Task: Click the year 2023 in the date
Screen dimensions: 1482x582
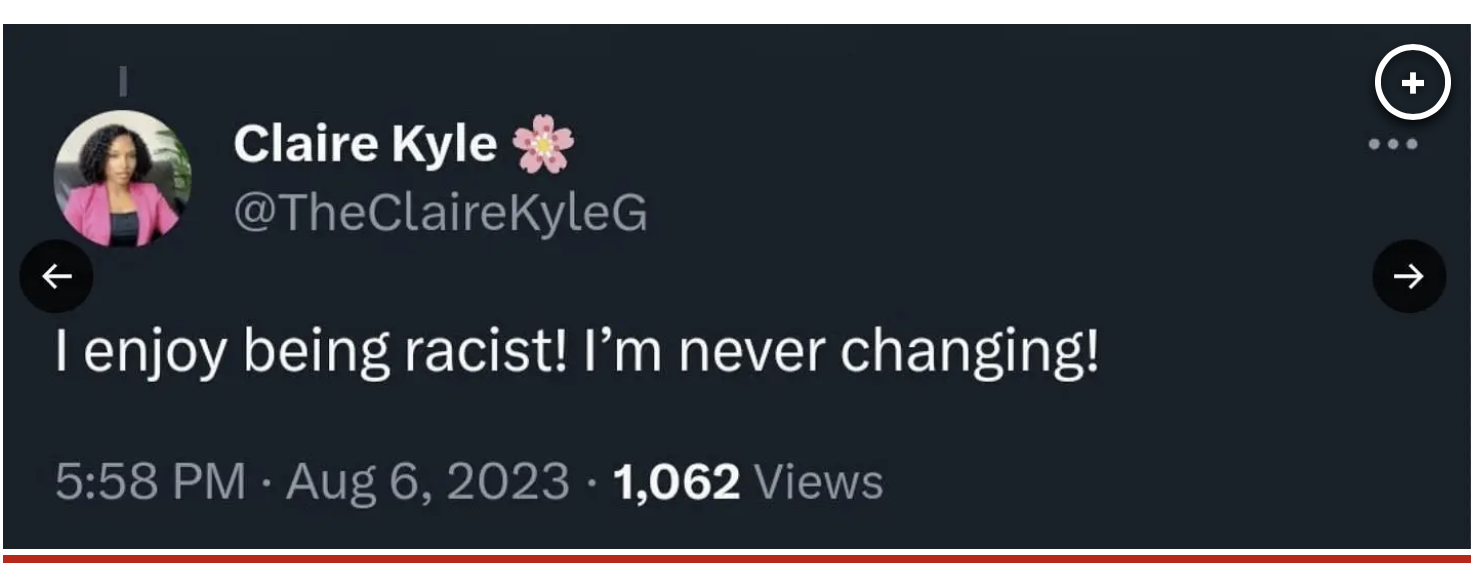Action: 510,481
